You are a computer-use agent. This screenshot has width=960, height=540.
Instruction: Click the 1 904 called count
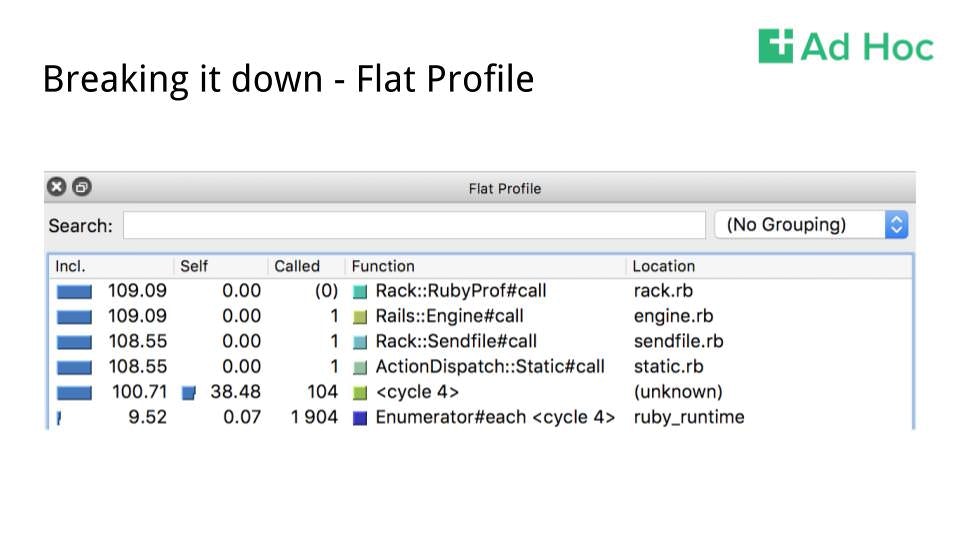314,417
